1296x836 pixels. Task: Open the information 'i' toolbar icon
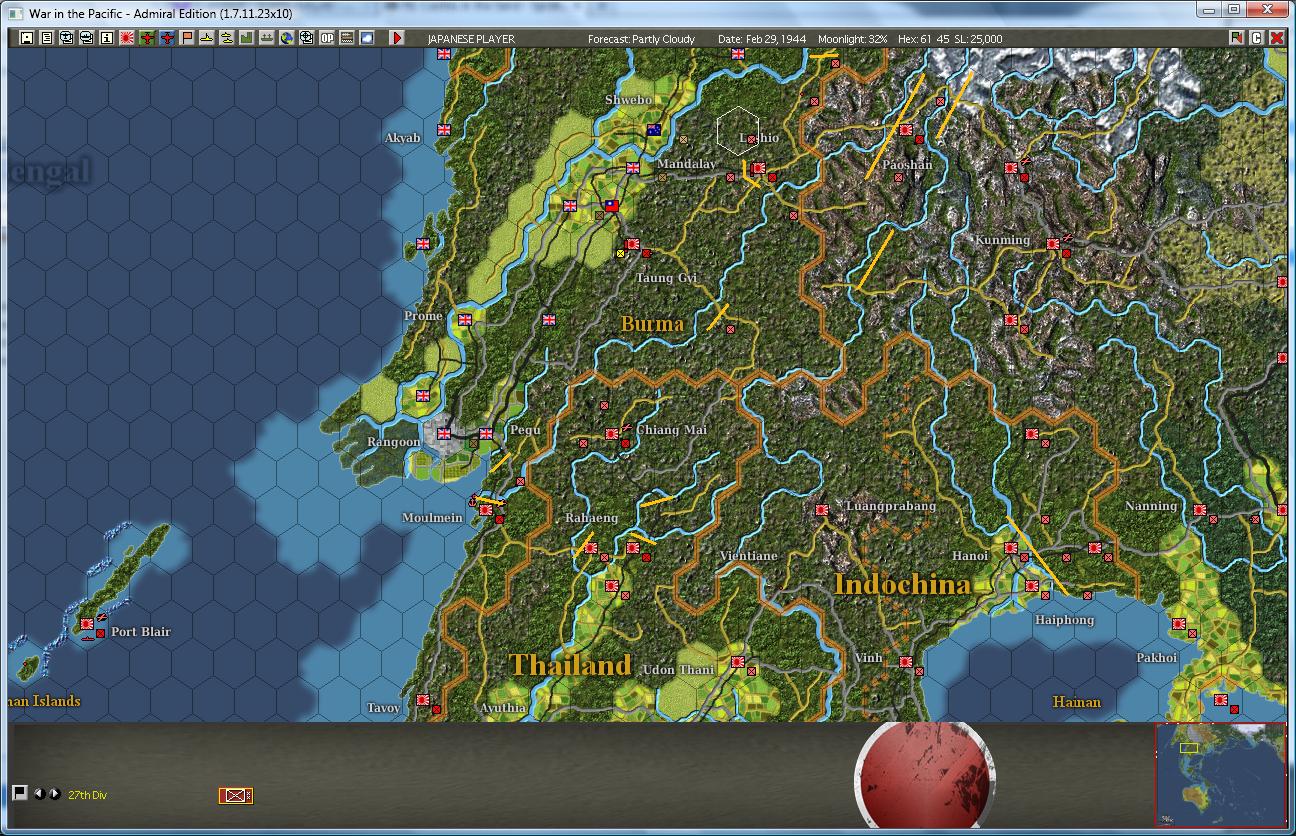coord(107,38)
